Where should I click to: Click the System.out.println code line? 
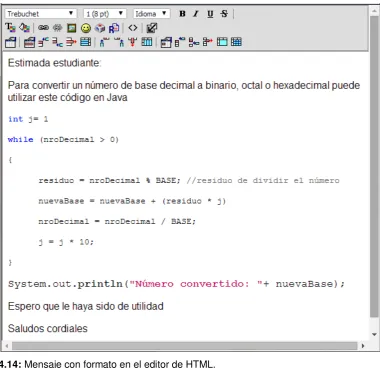click(176, 284)
